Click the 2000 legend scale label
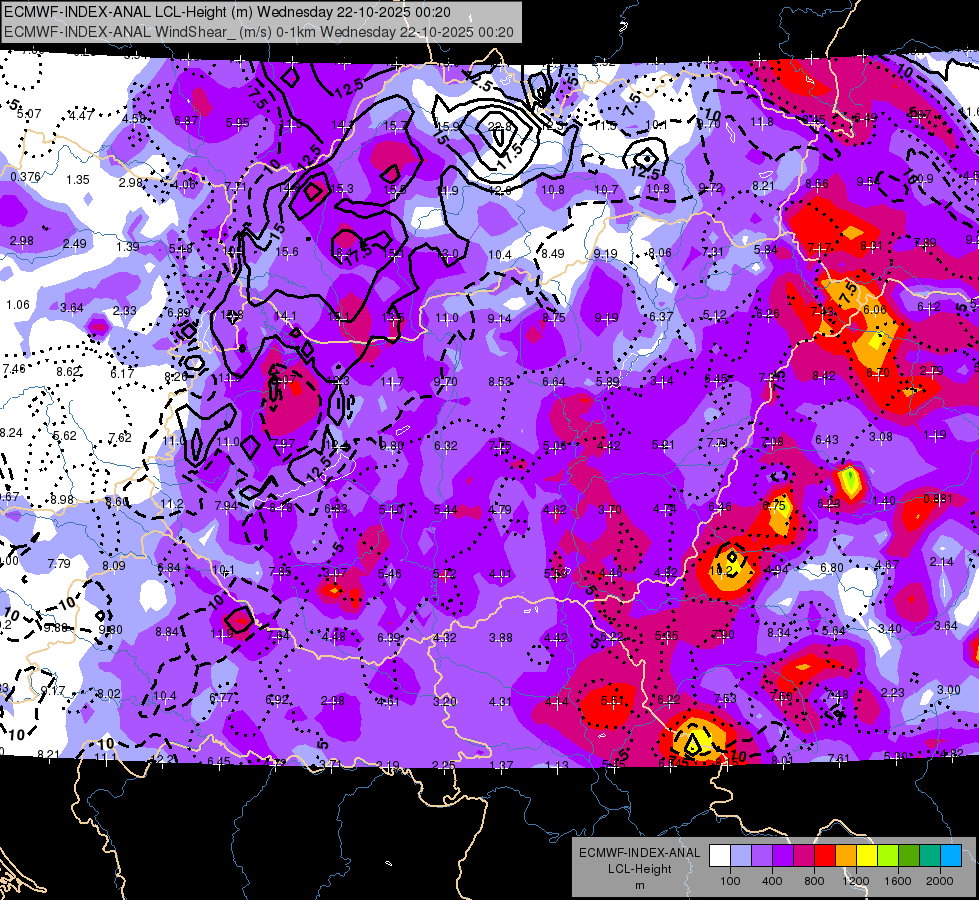 pyautogui.click(x=940, y=881)
